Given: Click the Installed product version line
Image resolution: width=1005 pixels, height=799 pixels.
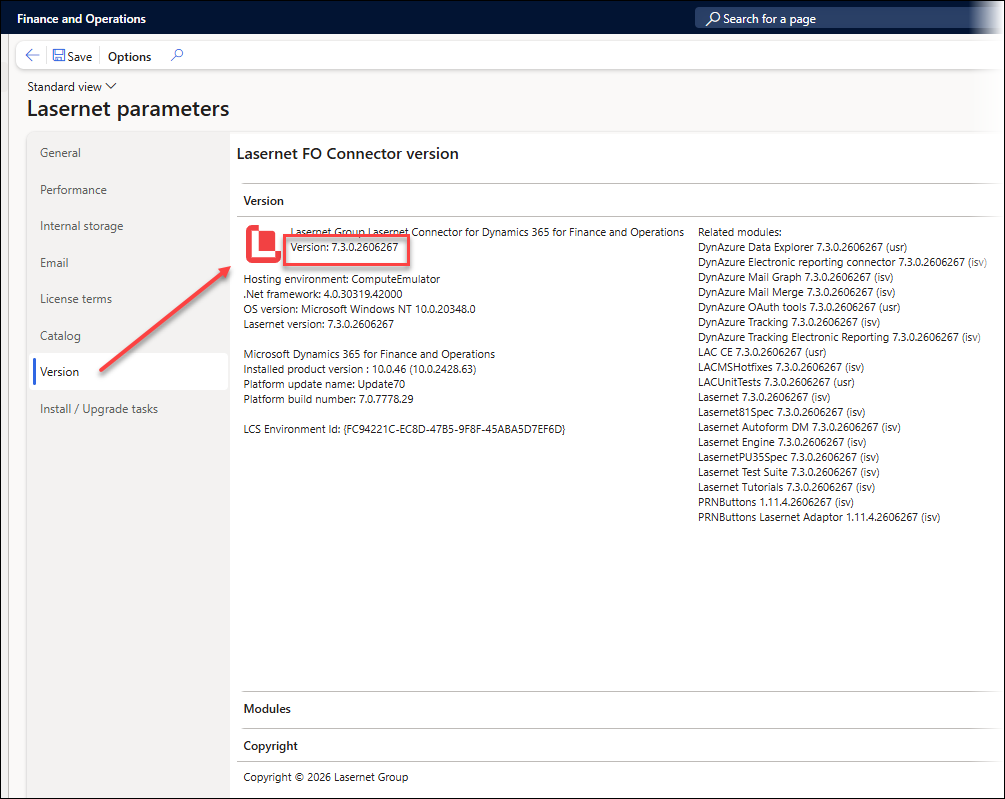Looking at the screenshot, I should coord(360,369).
